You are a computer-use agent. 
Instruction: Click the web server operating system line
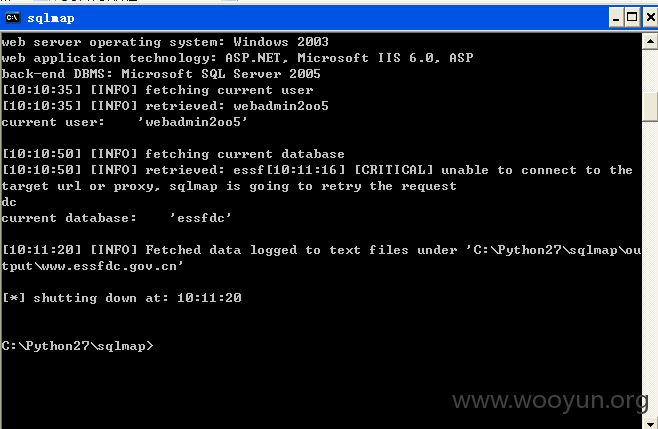[165, 42]
